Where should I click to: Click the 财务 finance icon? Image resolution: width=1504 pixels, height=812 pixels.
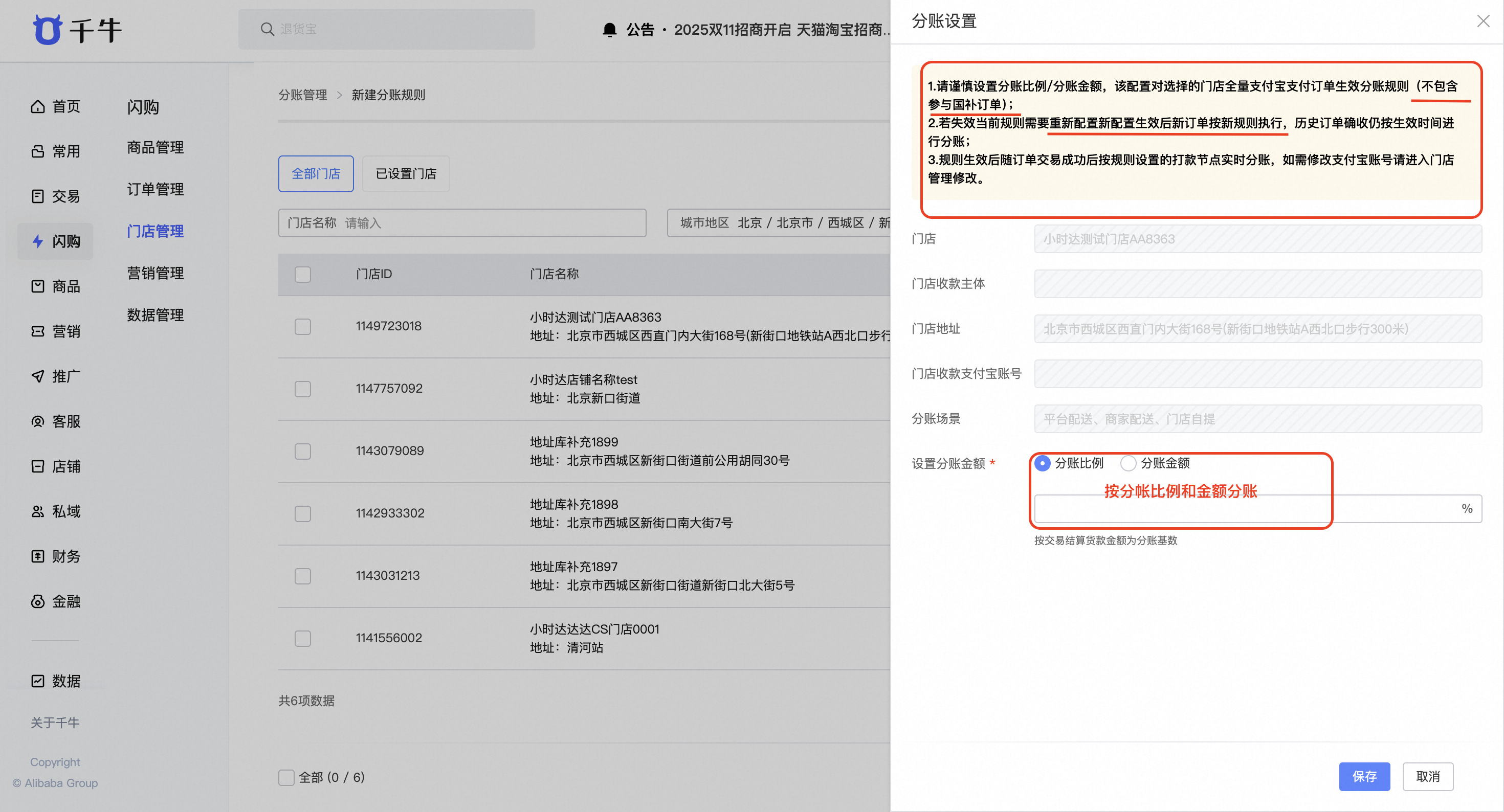tap(38, 556)
